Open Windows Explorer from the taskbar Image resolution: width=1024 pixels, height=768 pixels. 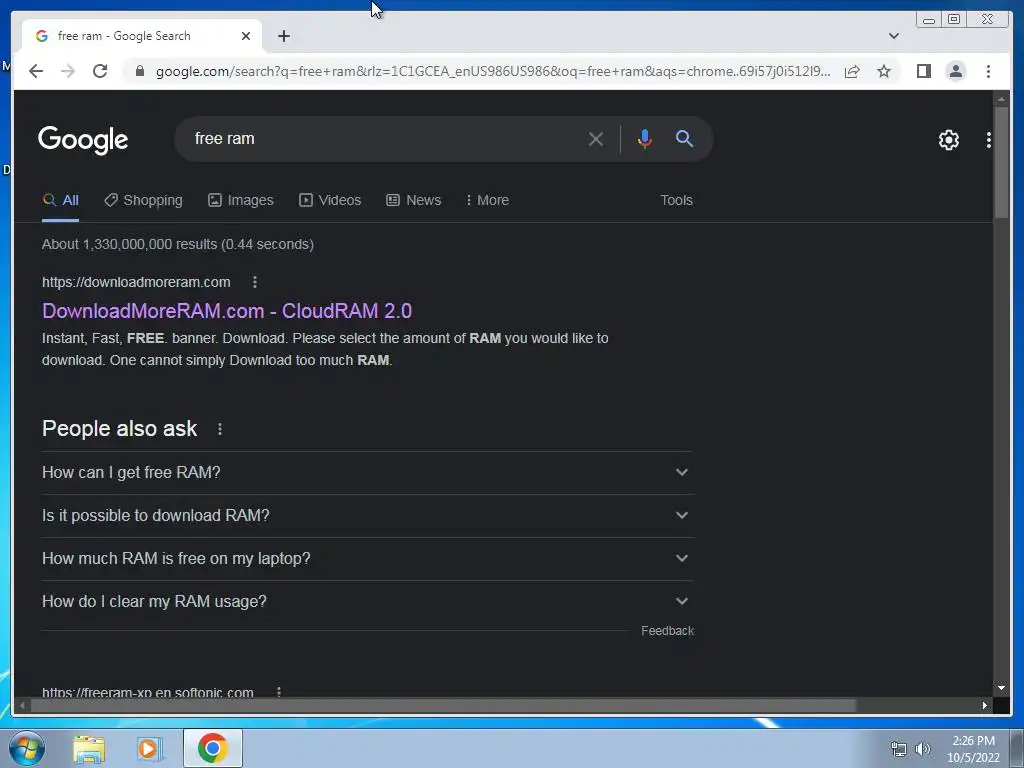click(x=89, y=748)
